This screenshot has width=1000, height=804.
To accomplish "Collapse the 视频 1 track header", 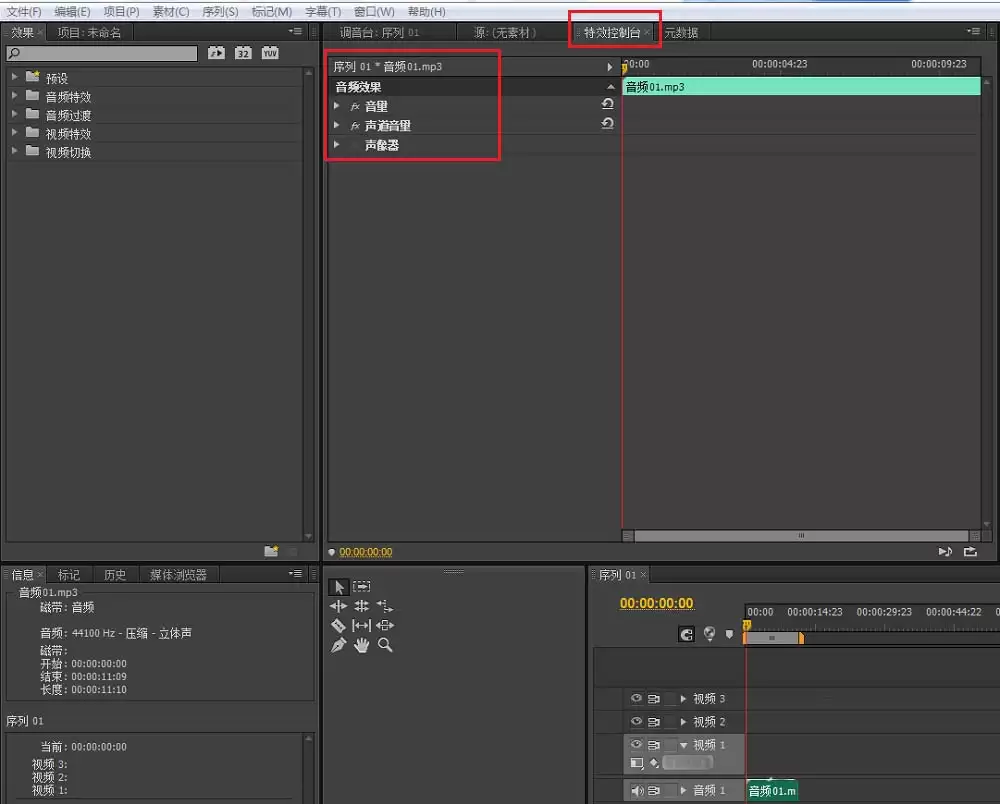I will pos(684,745).
